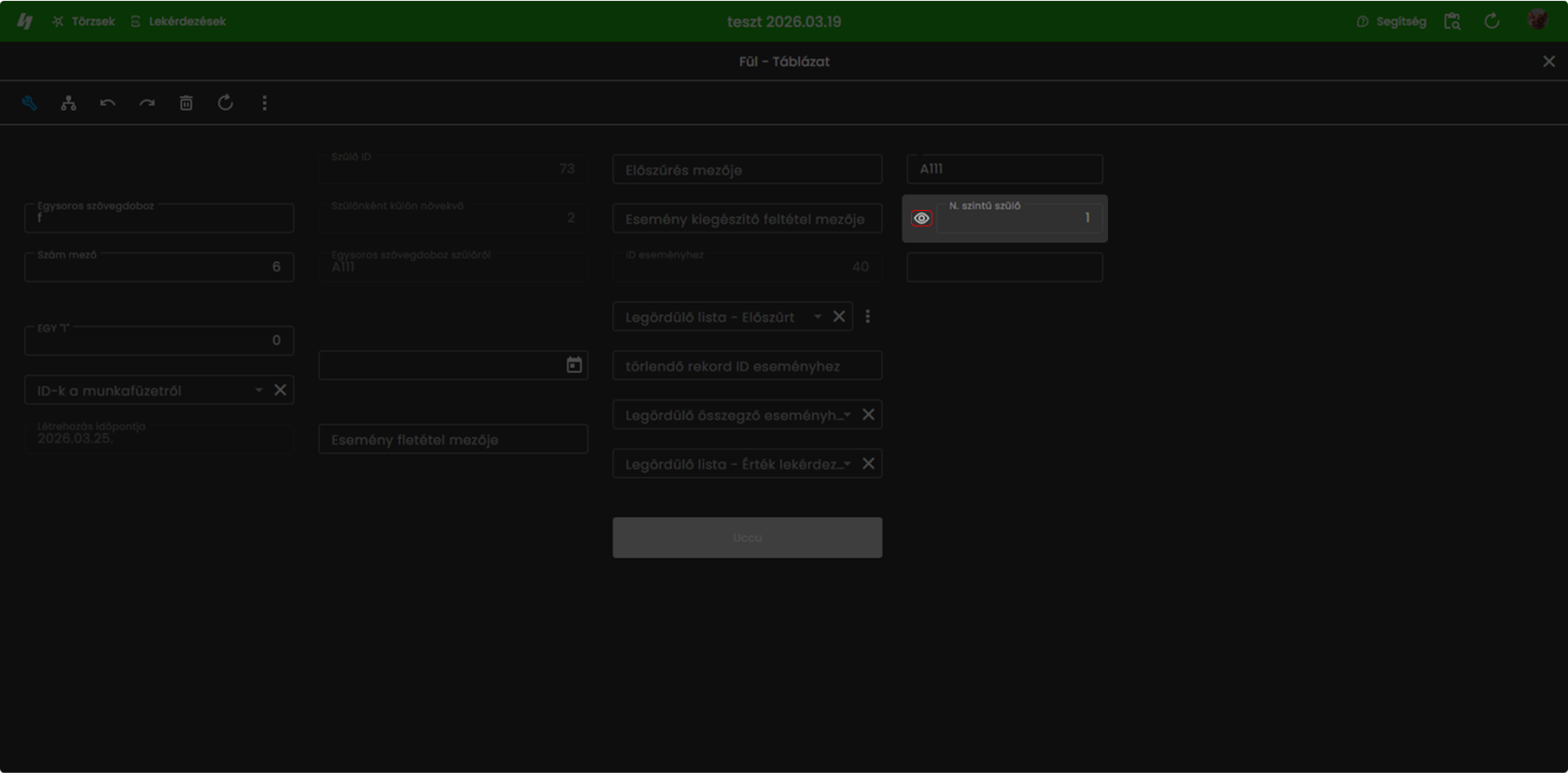Expand the ID-k a munkafüzetről dropdown
This screenshot has height=773, width=1568.
point(259,390)
